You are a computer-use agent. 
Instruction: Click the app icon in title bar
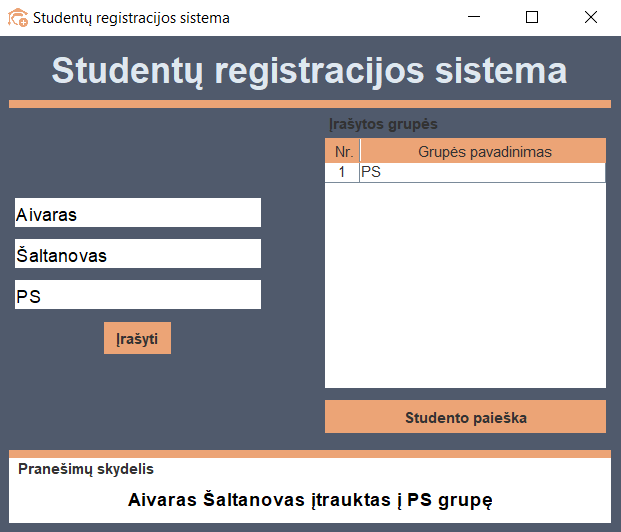[x=18, y=18]
